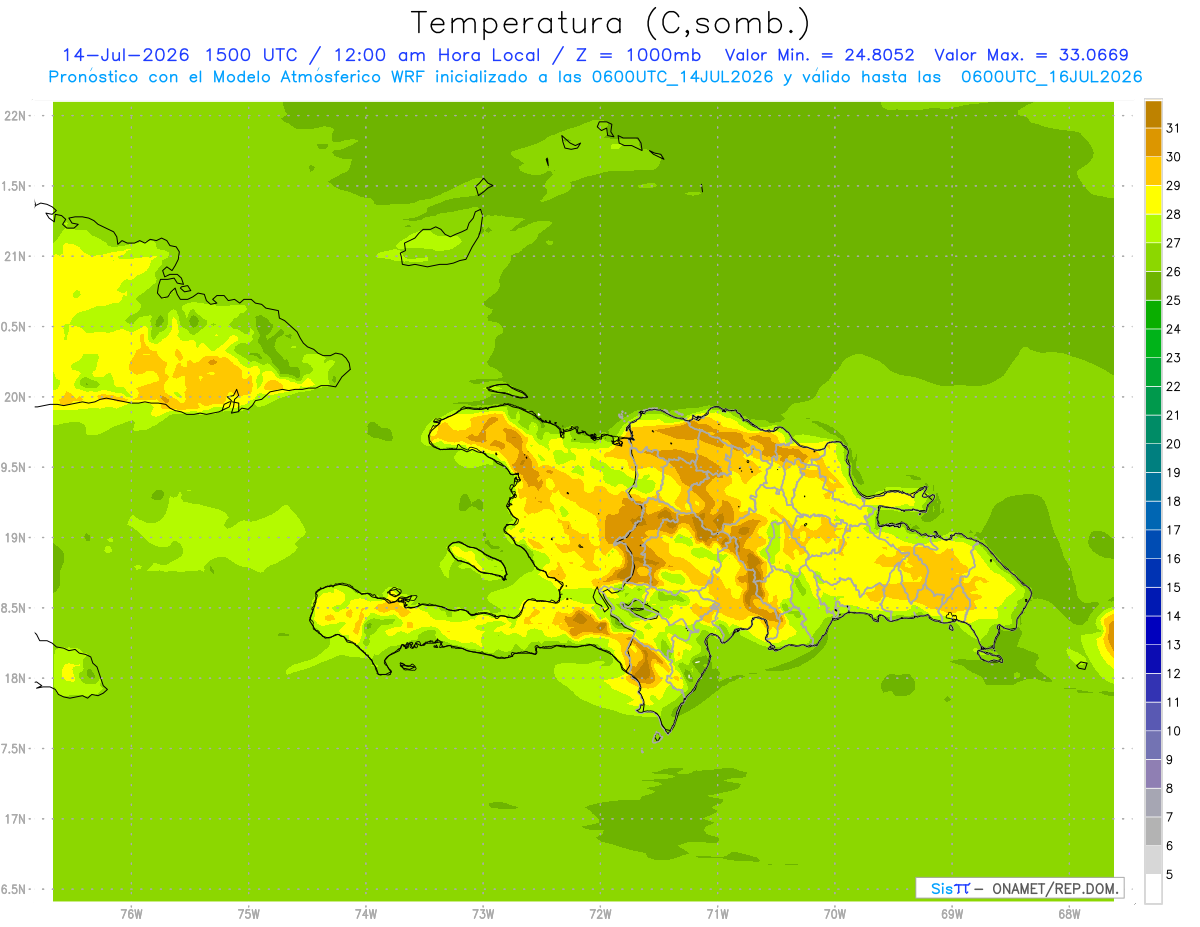Click the legend swatch between 26 and 27
The width and height of the screenshot is (1200, 927).
click(1153, 257)
